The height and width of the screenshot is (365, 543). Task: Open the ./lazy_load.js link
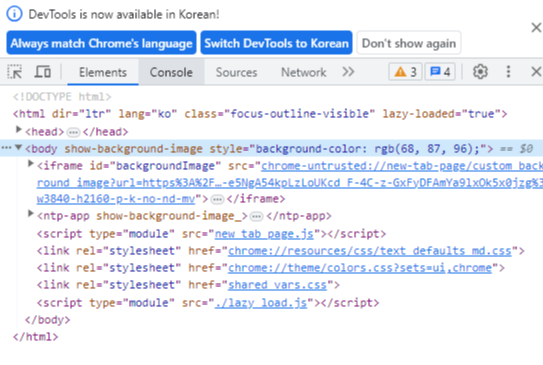(x=261, y=303)
